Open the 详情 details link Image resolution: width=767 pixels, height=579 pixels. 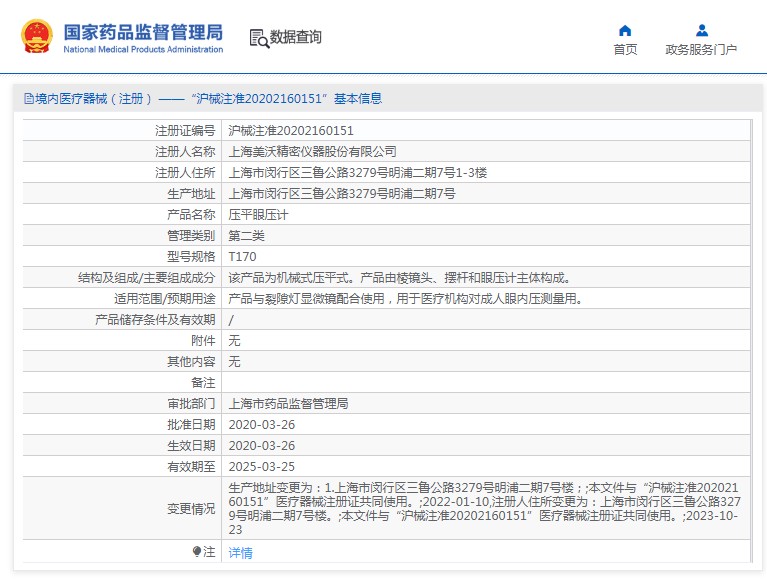[240, 553]
